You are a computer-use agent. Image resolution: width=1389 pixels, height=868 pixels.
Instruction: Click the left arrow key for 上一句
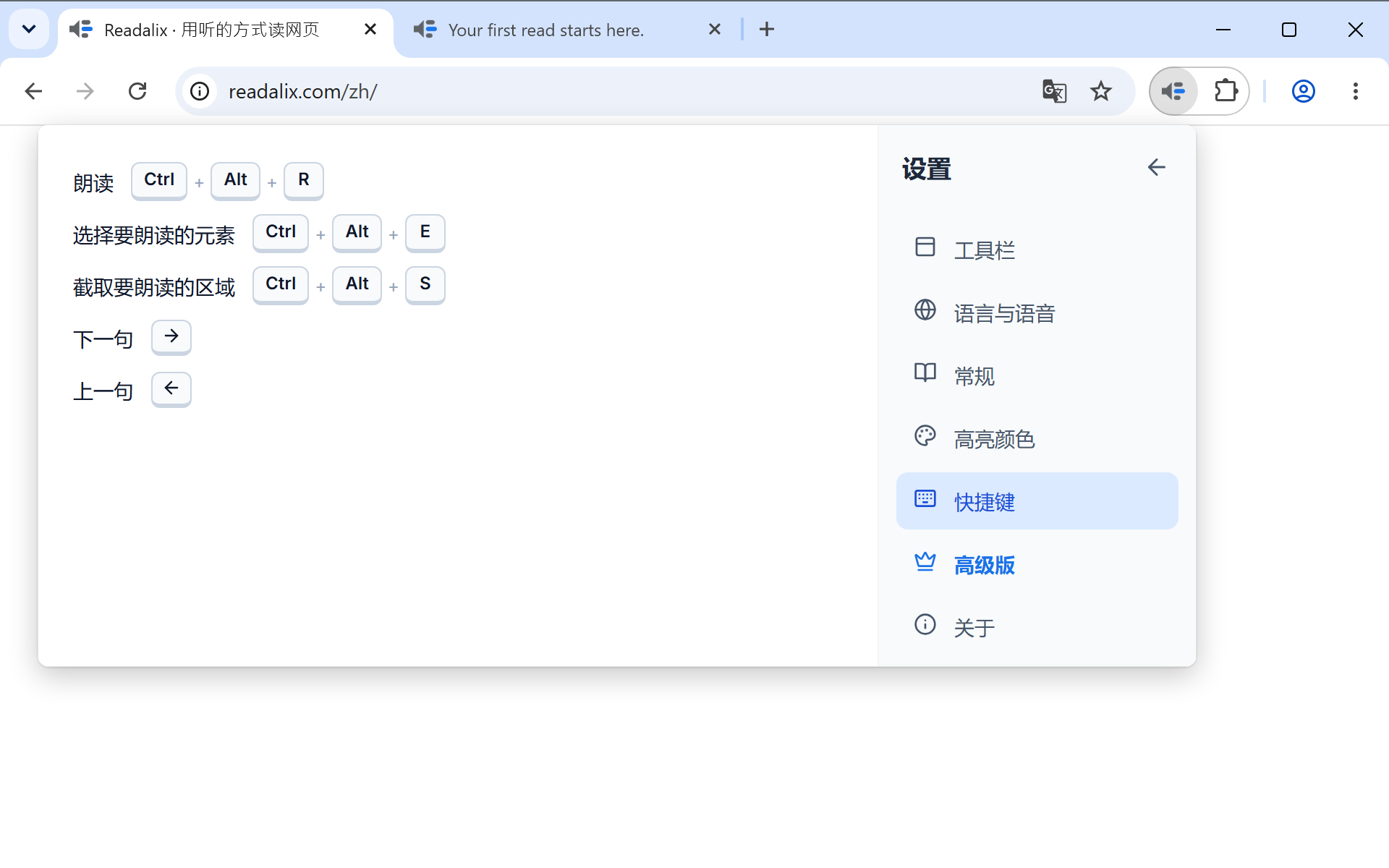[x=171, y=389]
